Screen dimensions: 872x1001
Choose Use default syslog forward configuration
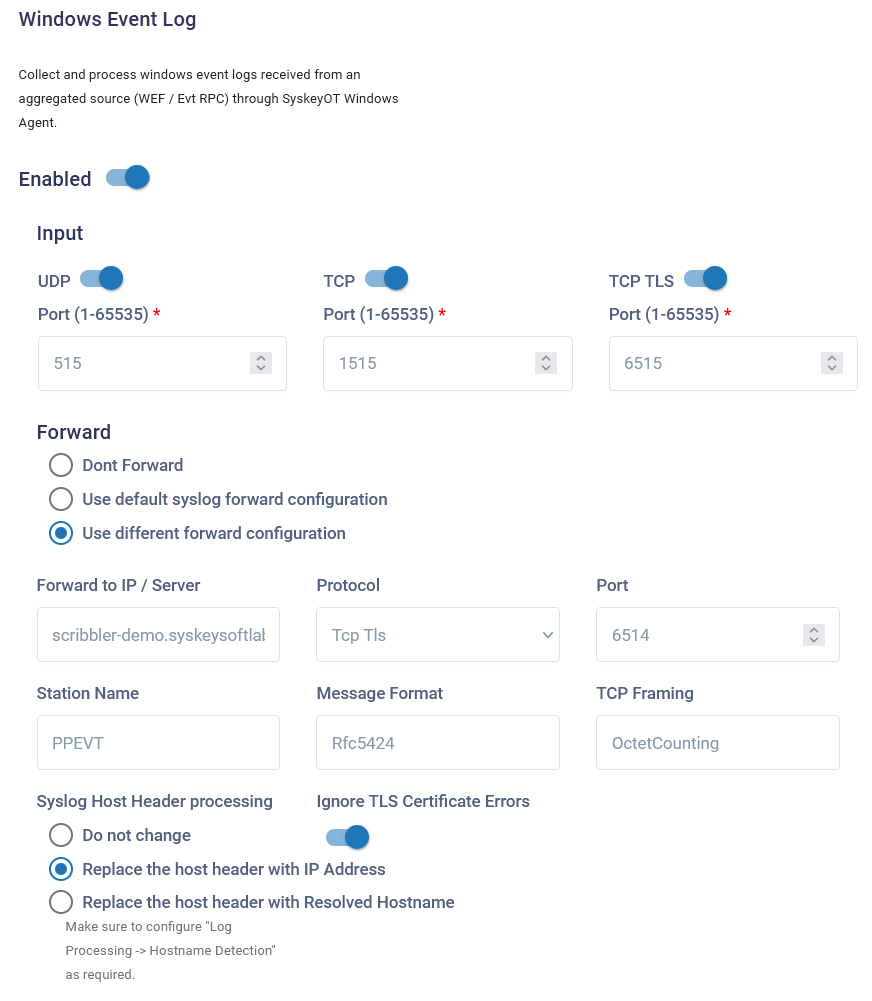pyautogui.click(x=61, y=499)
